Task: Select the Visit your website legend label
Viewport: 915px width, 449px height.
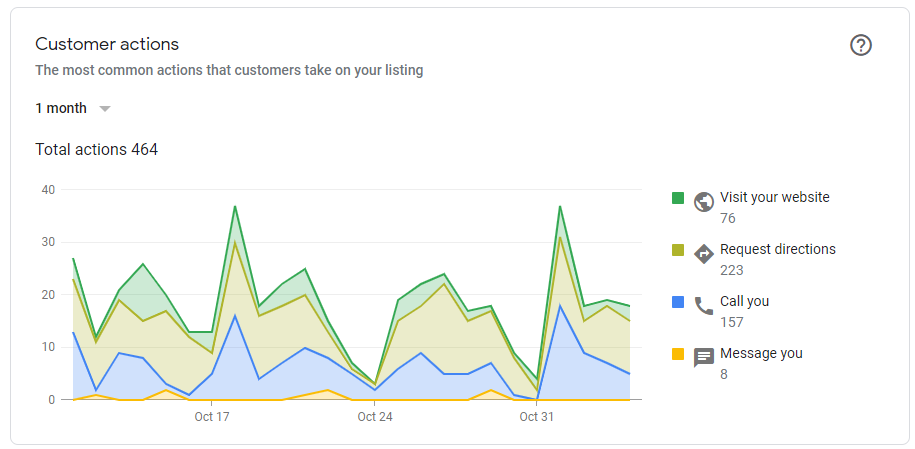Action: tap(774, 197)
